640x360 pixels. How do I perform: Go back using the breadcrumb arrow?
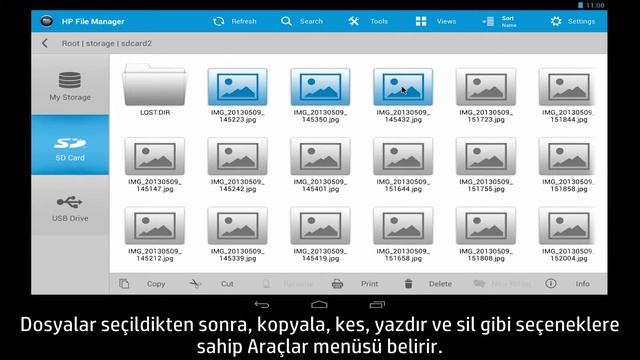pos(45,43)
